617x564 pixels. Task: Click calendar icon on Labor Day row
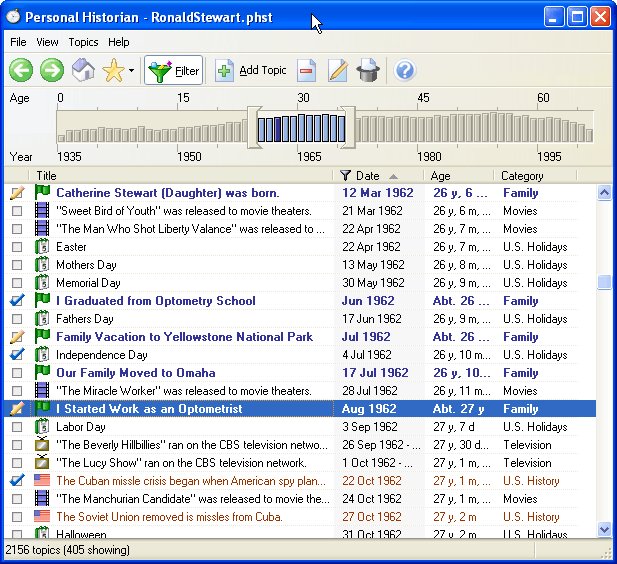coord(42,427)
